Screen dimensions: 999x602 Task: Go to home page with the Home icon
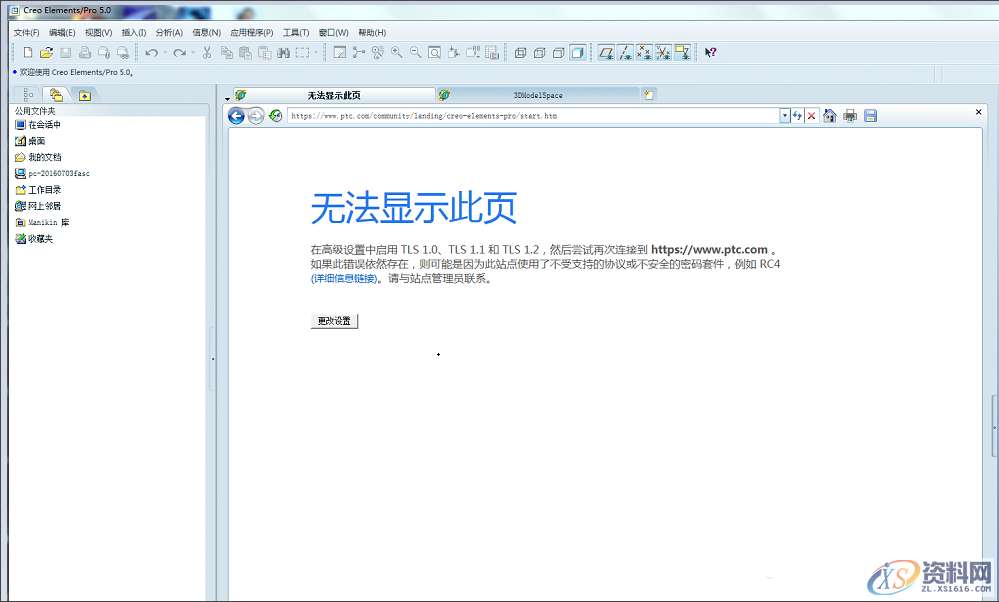(x=831, y=115)
